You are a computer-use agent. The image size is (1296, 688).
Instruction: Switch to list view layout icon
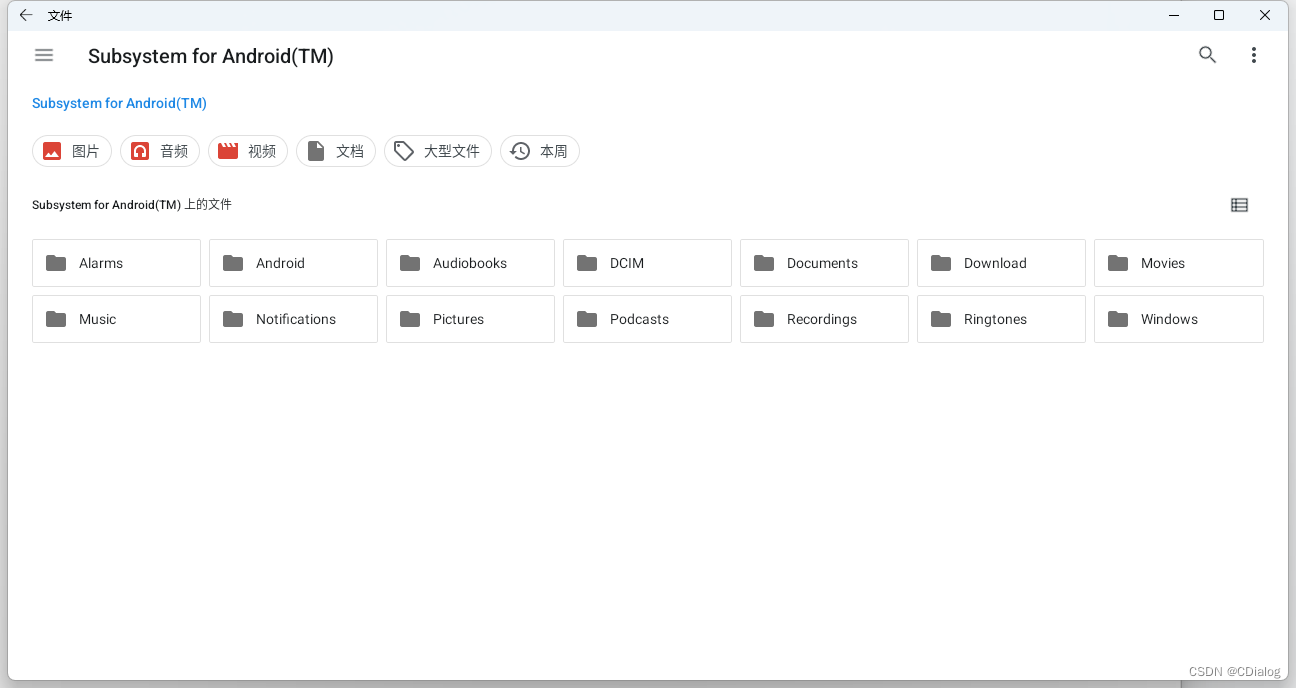(x=1239, y=205)
